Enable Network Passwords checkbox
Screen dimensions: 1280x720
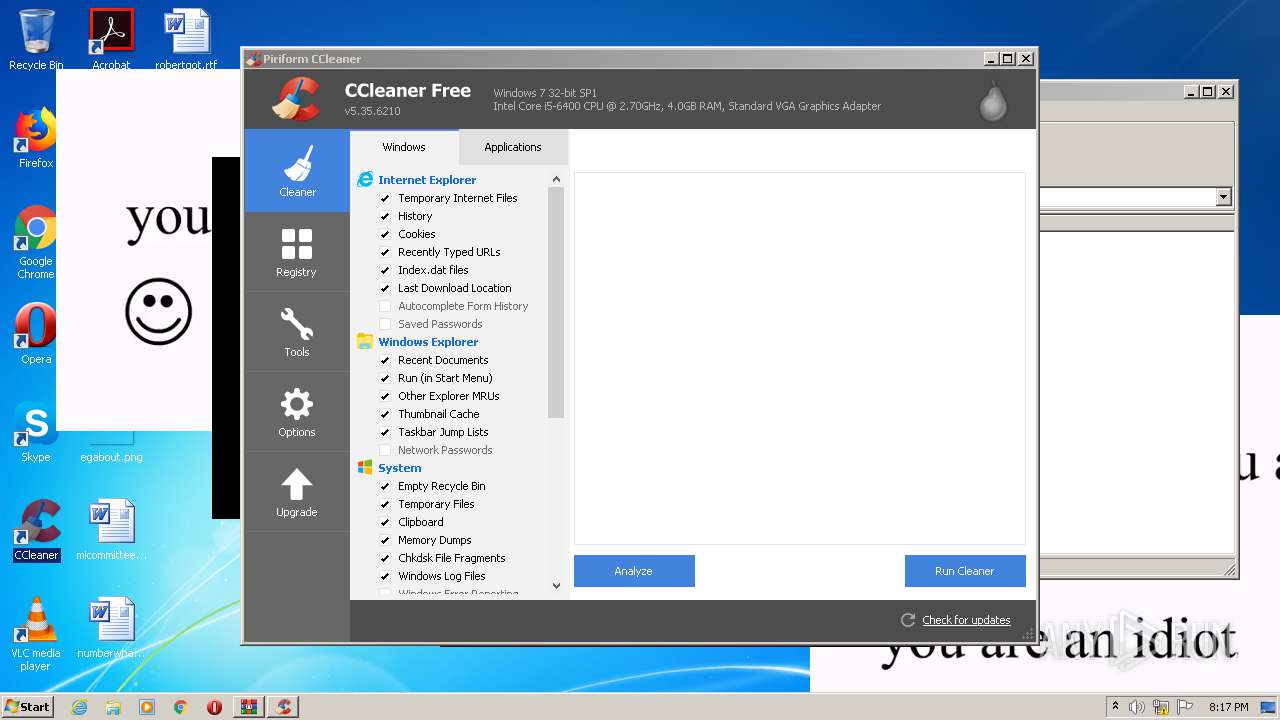tap(385, 450)
